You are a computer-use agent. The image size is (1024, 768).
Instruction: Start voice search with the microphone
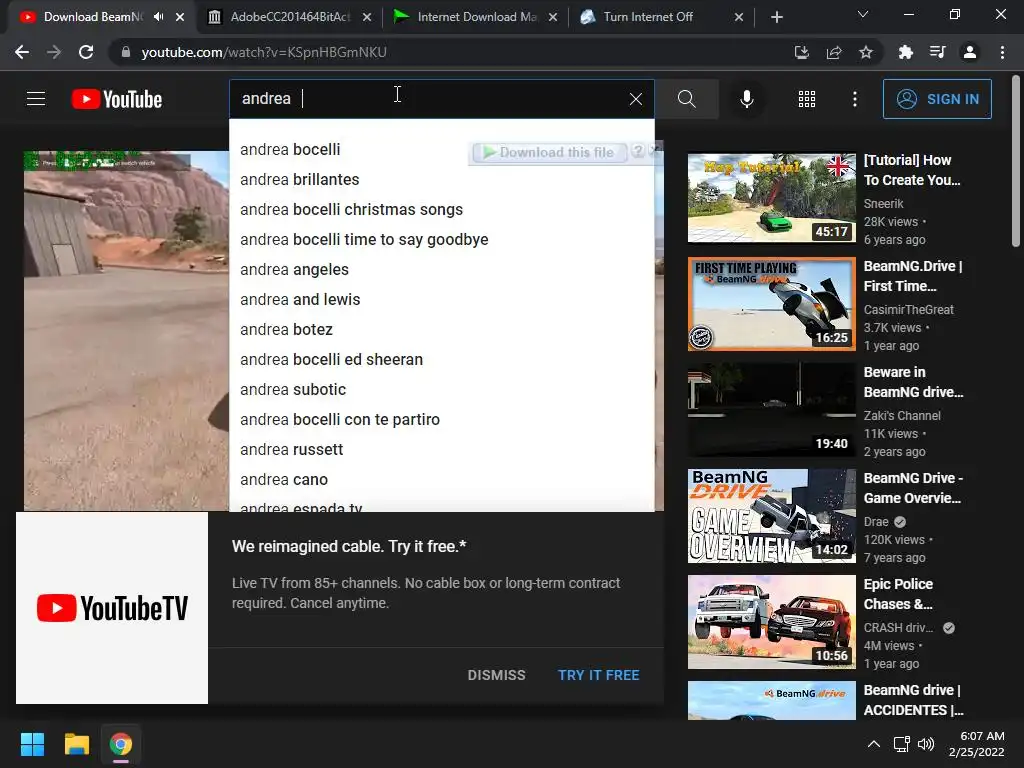pyautogui.click(x=746, y=99)
